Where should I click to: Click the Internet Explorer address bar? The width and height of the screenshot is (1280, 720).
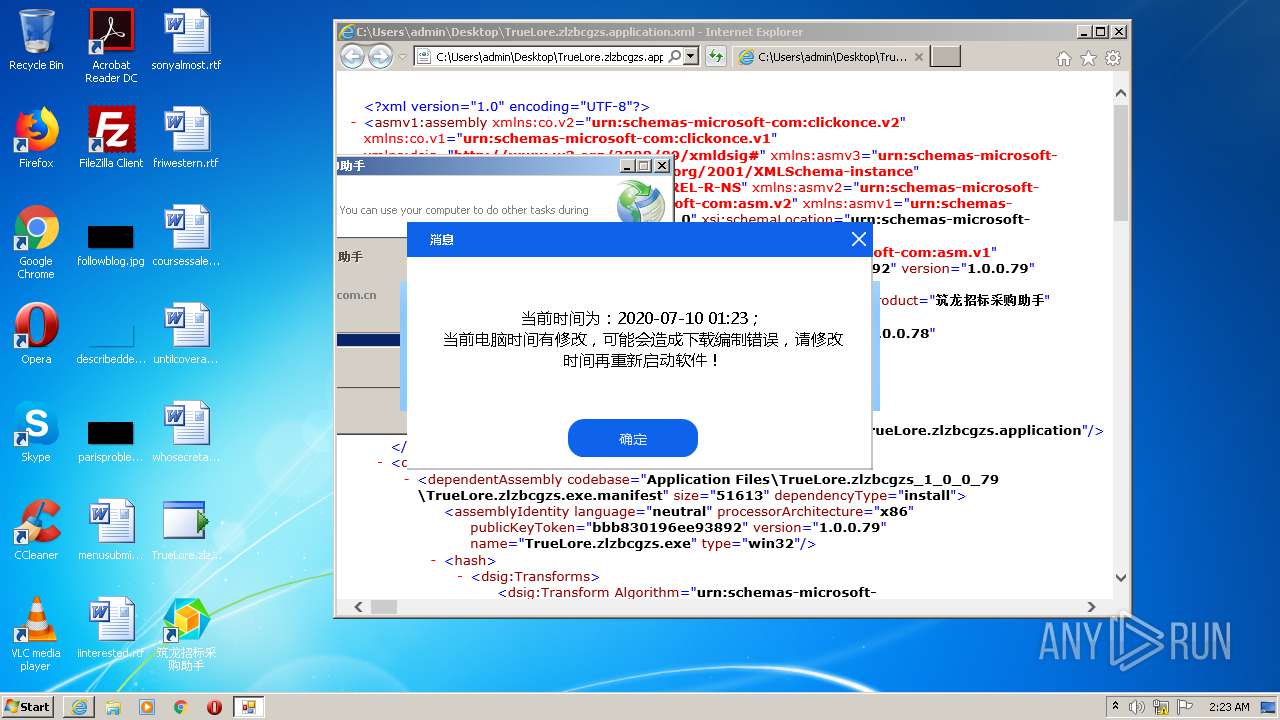click(x=550, y=57)
